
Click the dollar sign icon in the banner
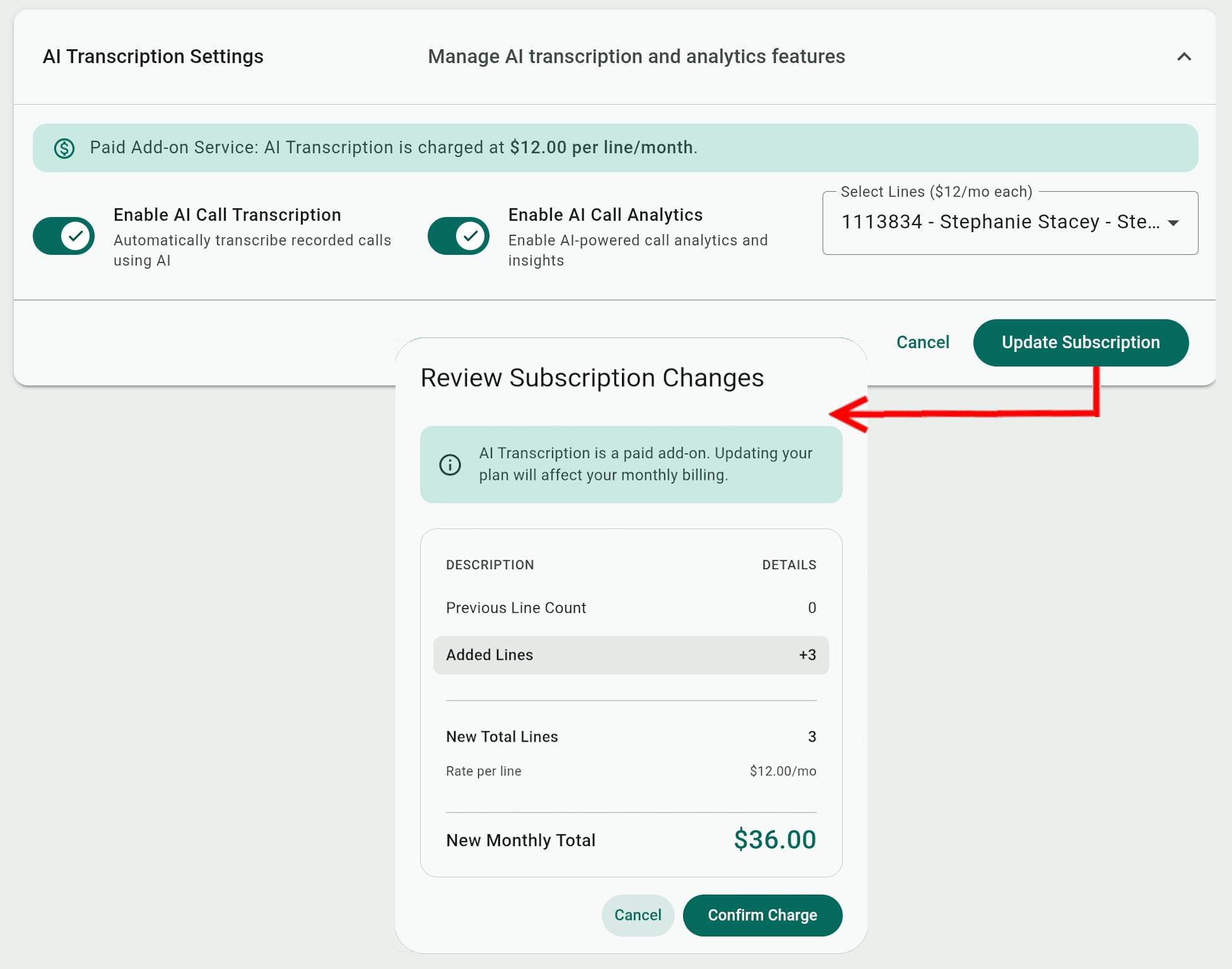[x=64, y=148]
